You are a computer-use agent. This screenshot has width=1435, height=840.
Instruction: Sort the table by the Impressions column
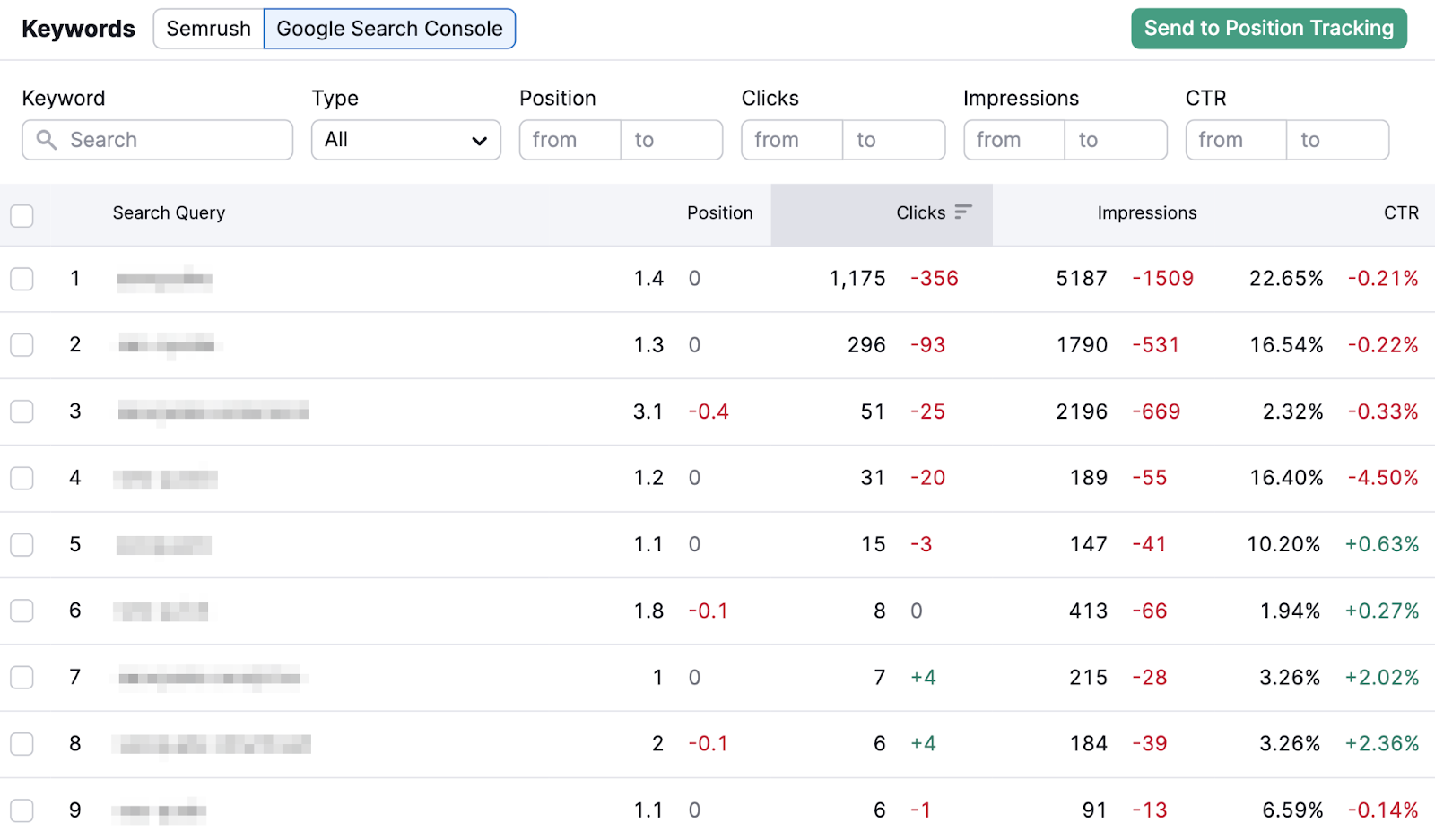pyautogui.click(x=1147, y=212)
